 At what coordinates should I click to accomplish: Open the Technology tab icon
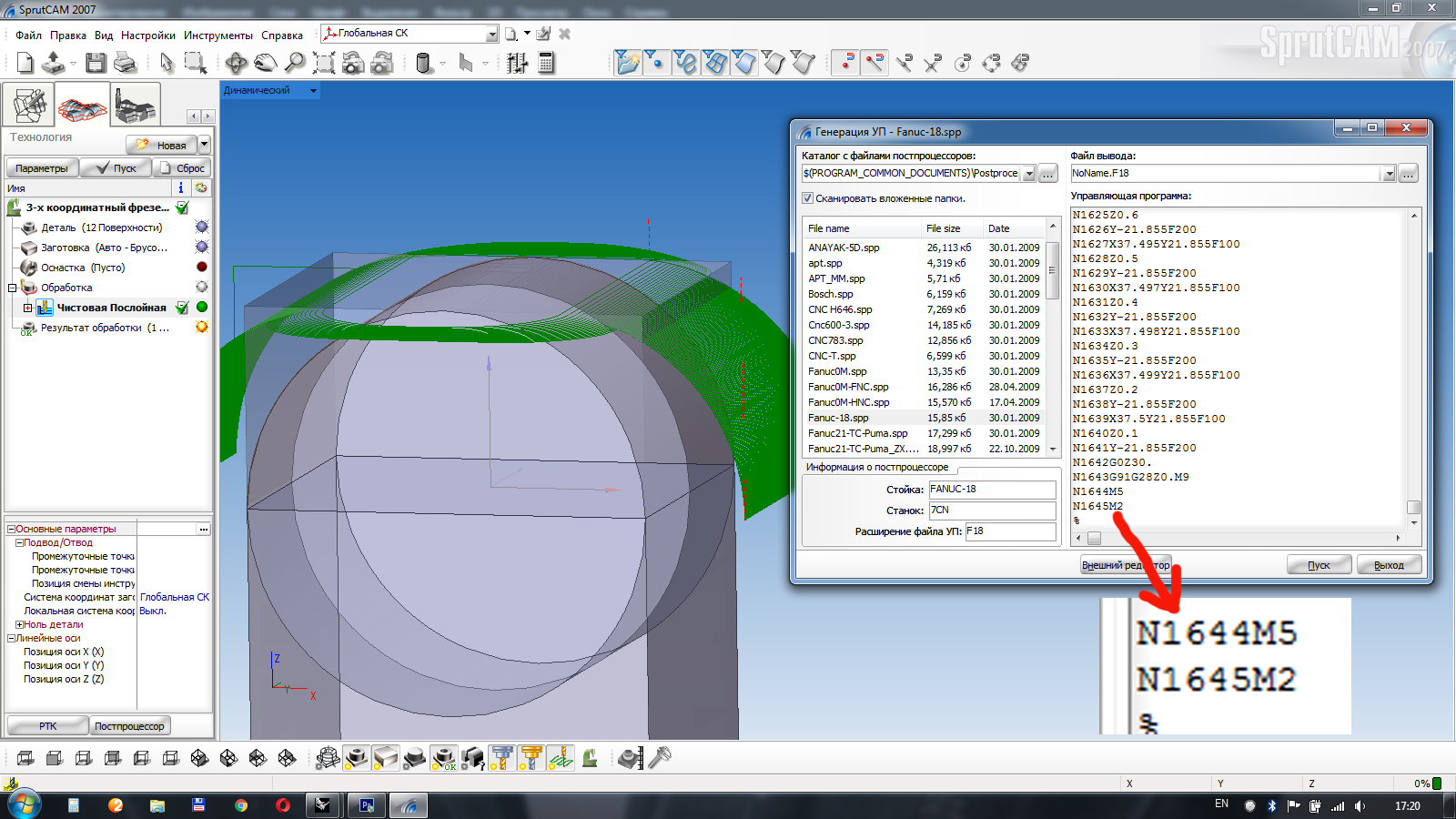click(82, 105)
